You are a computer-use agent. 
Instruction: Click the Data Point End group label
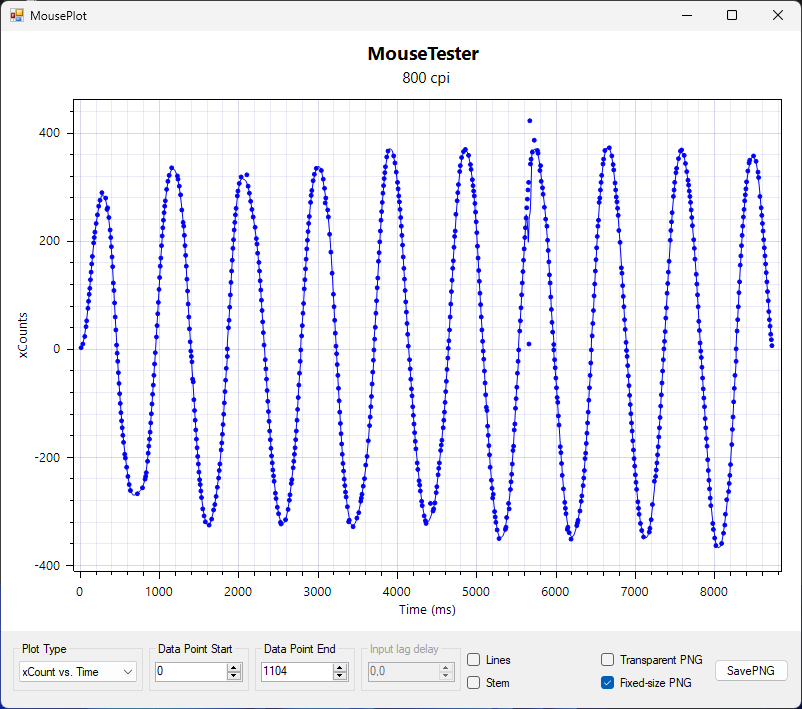click(x=300, y=649)
